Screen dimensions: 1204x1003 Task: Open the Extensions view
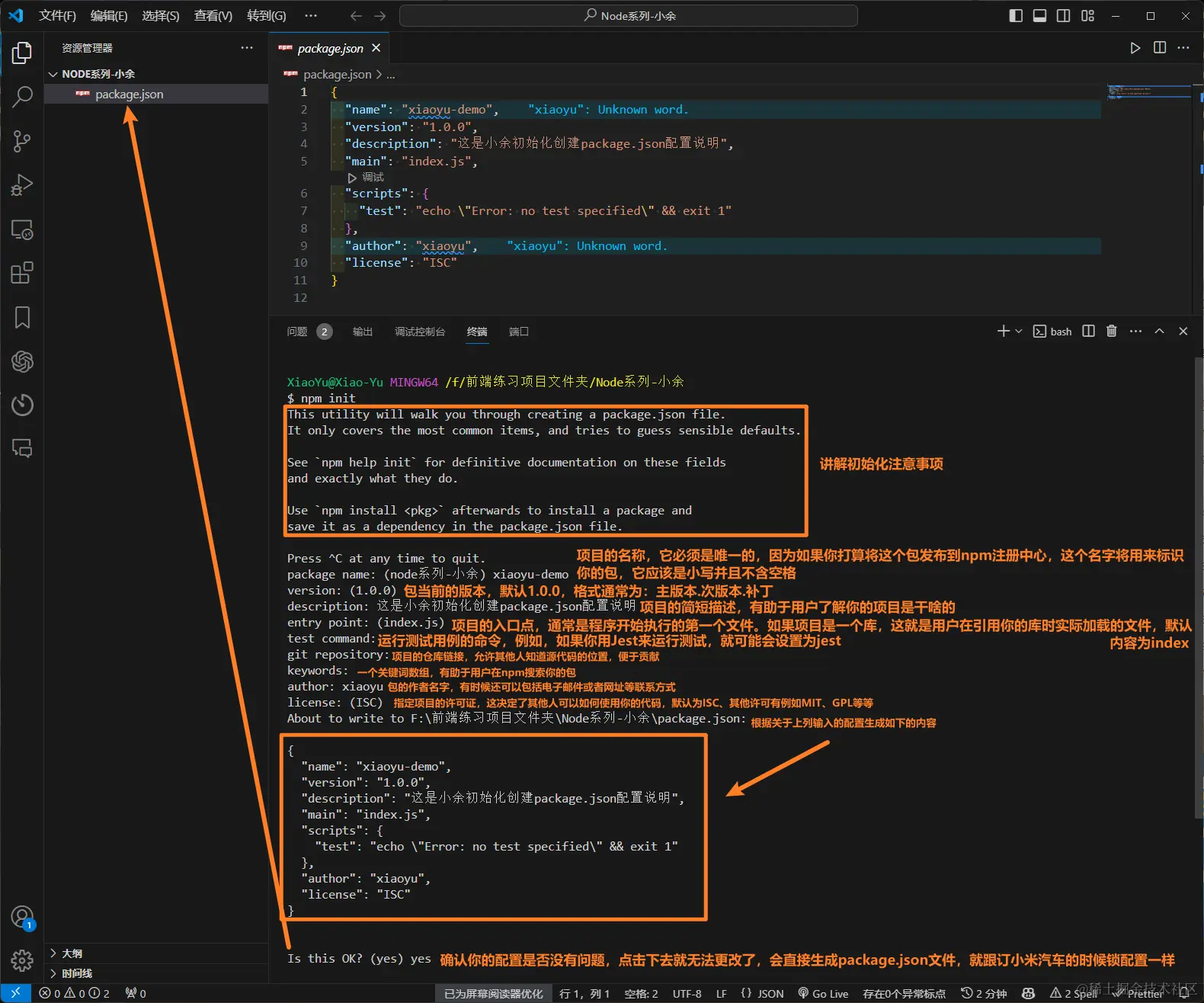22,273
